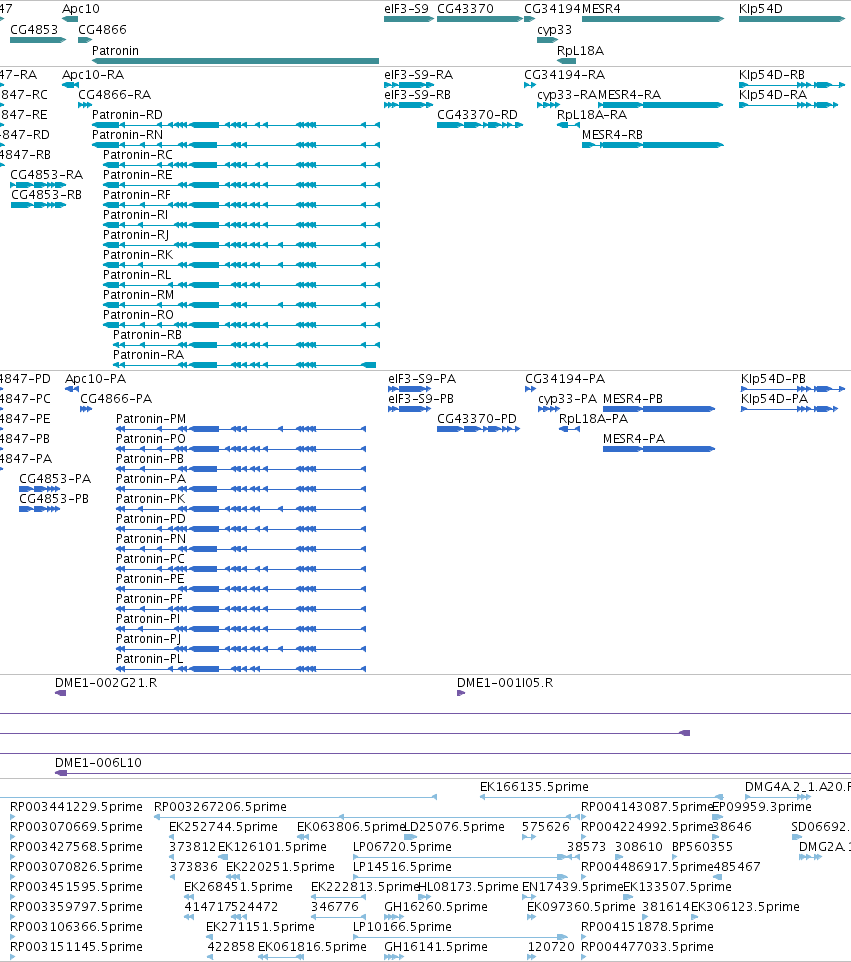The image size is (851, 962).
Task: Select transcript label Patronin-RO
Action: [138, 315]
